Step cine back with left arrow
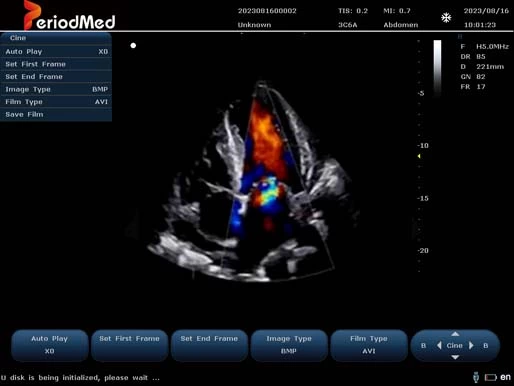 (x=439, y=346)
